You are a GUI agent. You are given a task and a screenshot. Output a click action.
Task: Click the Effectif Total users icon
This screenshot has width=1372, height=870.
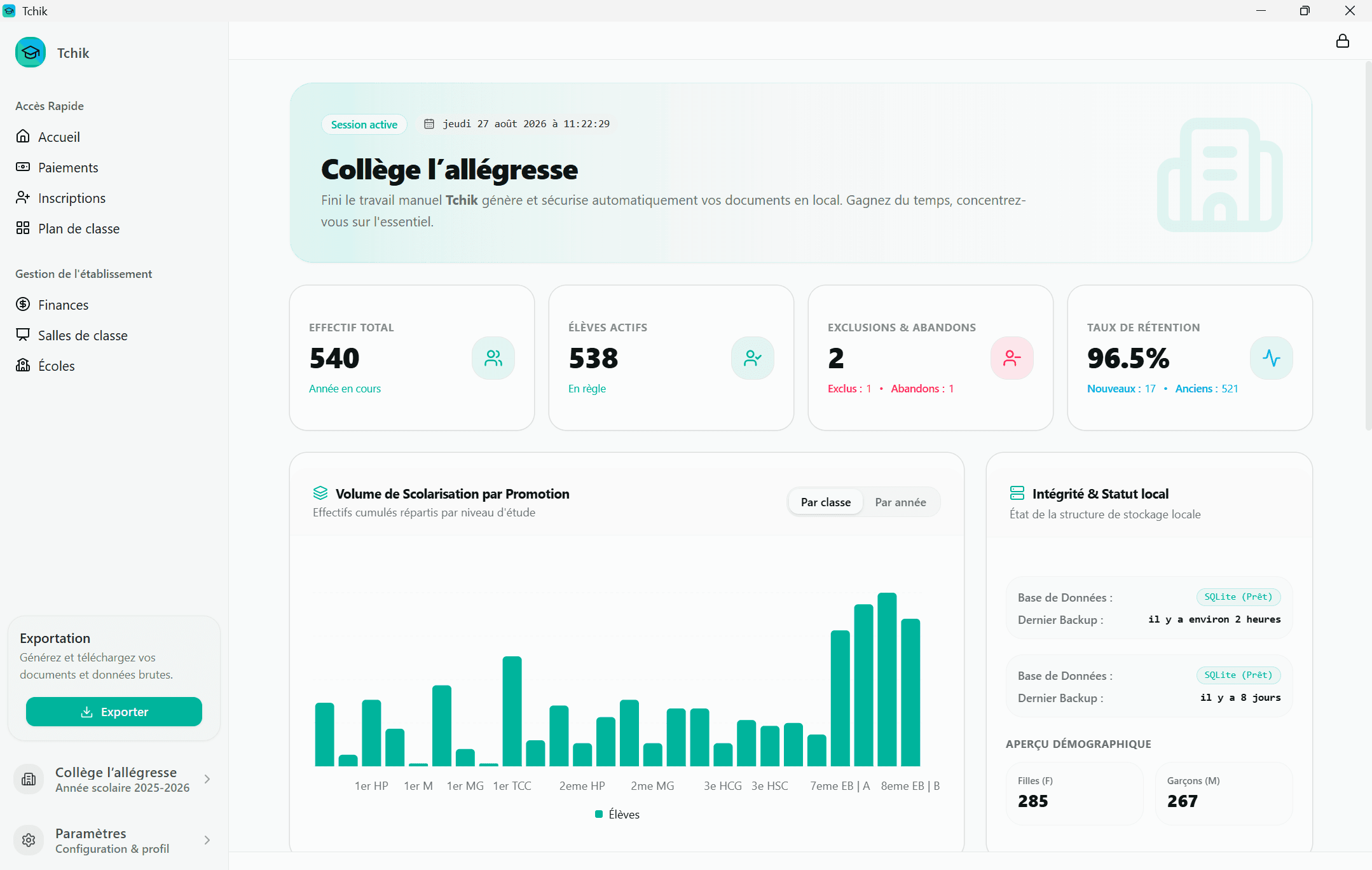[493, 358]
